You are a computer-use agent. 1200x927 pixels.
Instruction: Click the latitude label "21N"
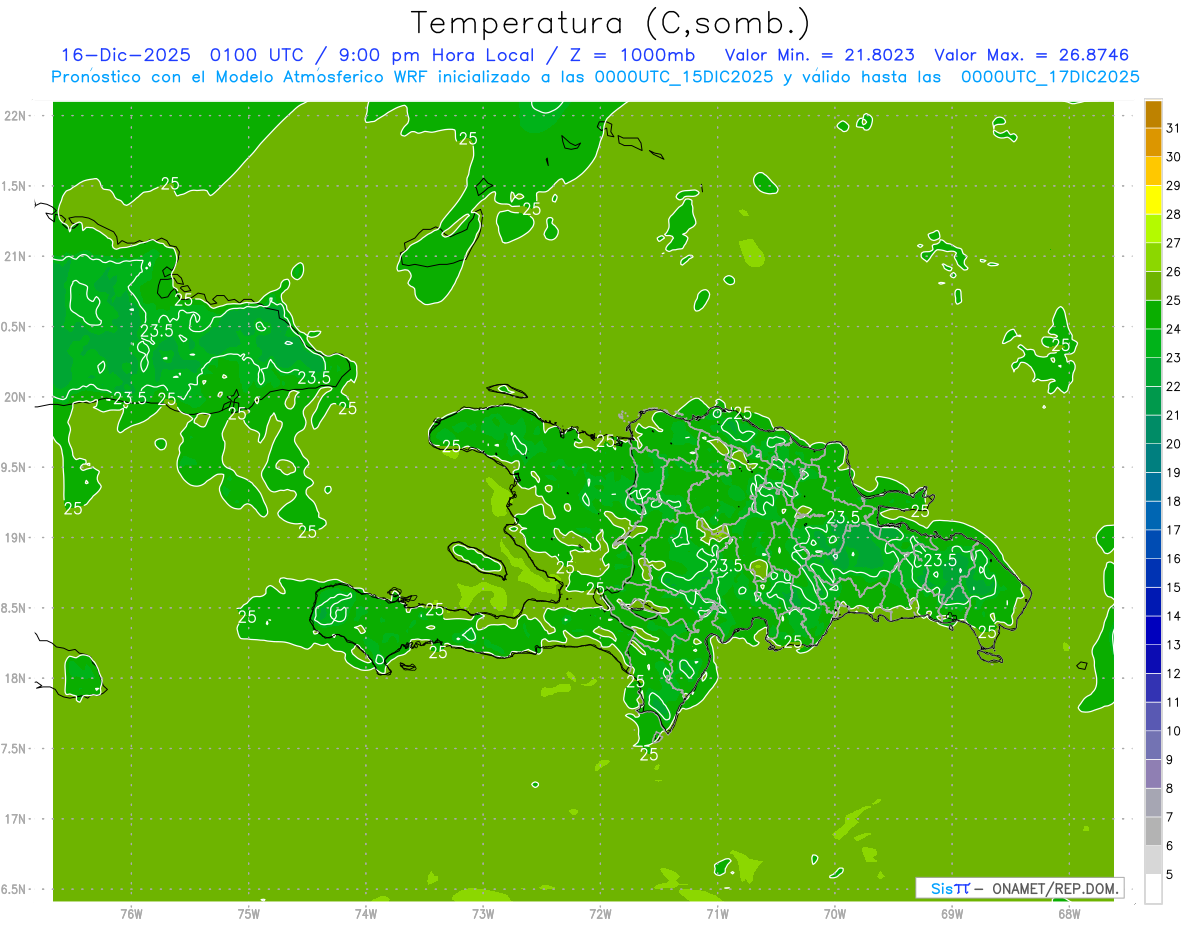click(16, 256)
